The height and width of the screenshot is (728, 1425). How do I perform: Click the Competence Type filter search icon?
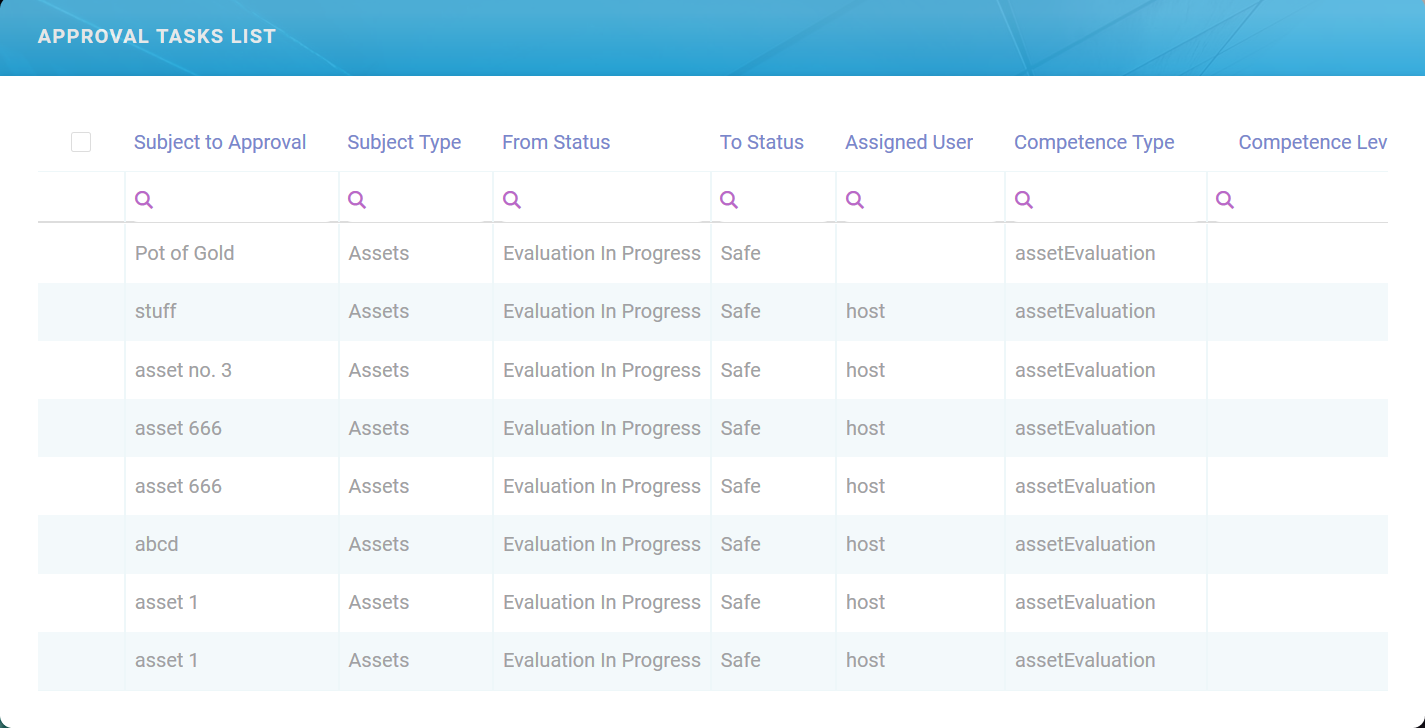click(x=1024, y=199)
